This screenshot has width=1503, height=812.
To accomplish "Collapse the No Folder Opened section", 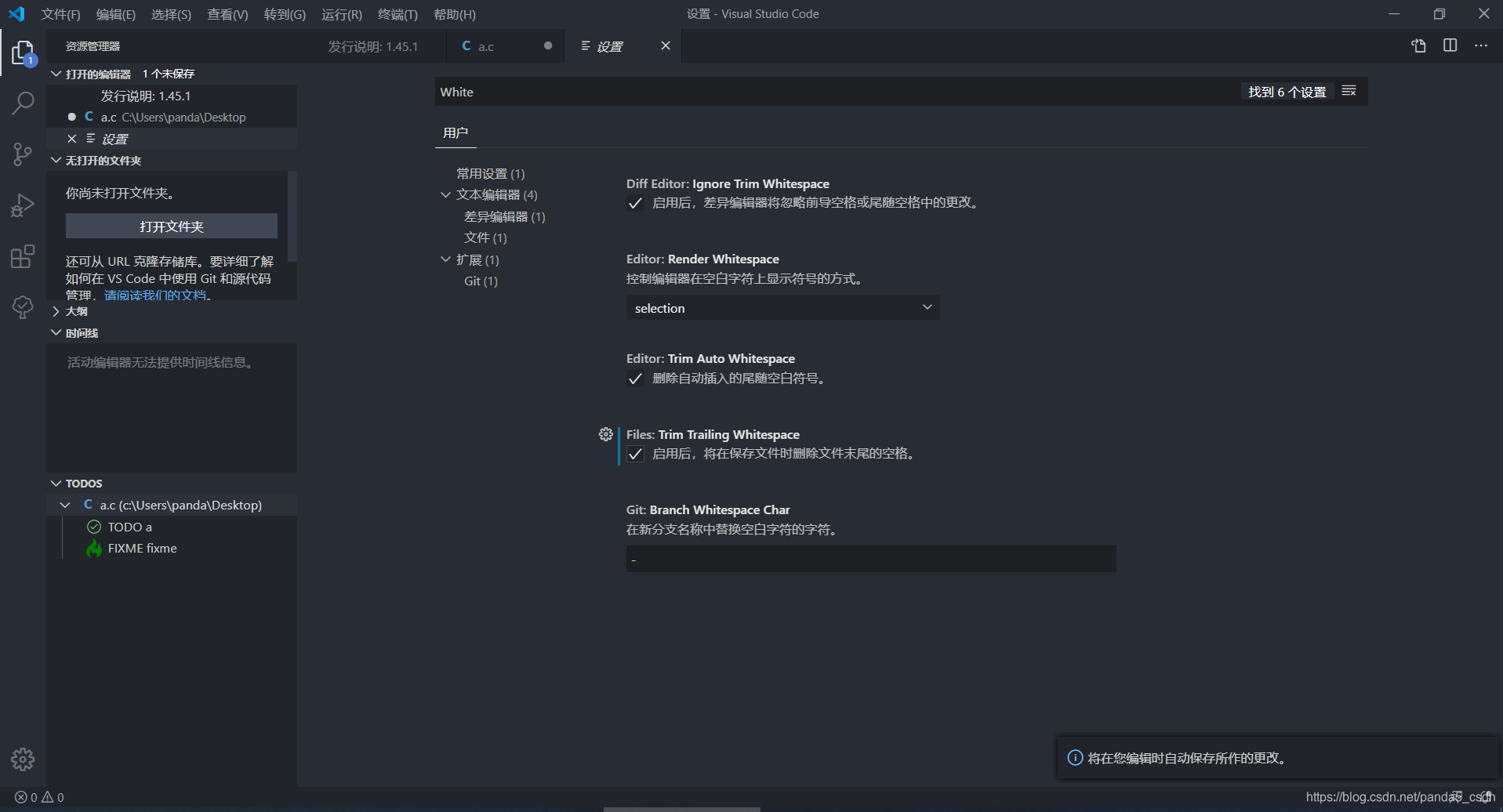I will point(56,160).
